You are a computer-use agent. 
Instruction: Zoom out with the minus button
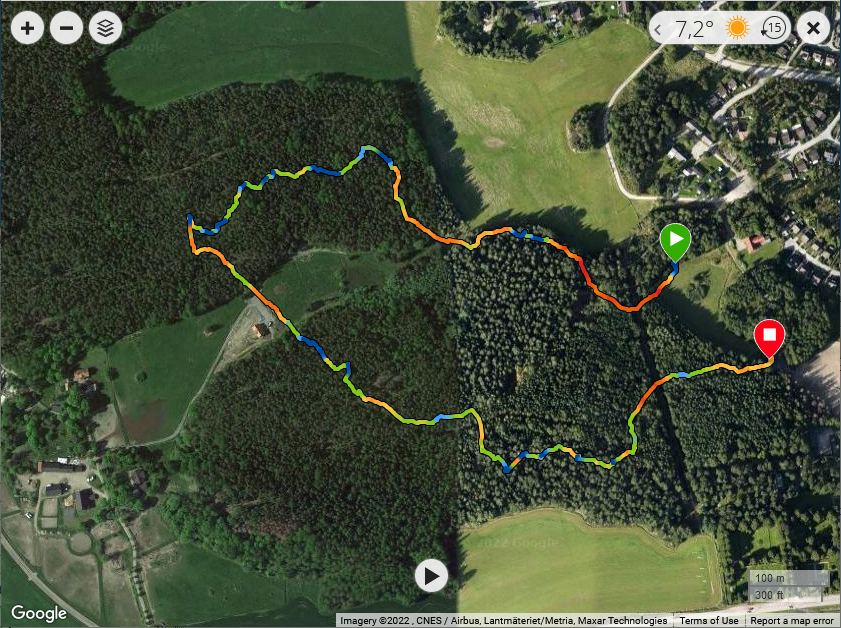pyautogui.click(x=67, y=28)
